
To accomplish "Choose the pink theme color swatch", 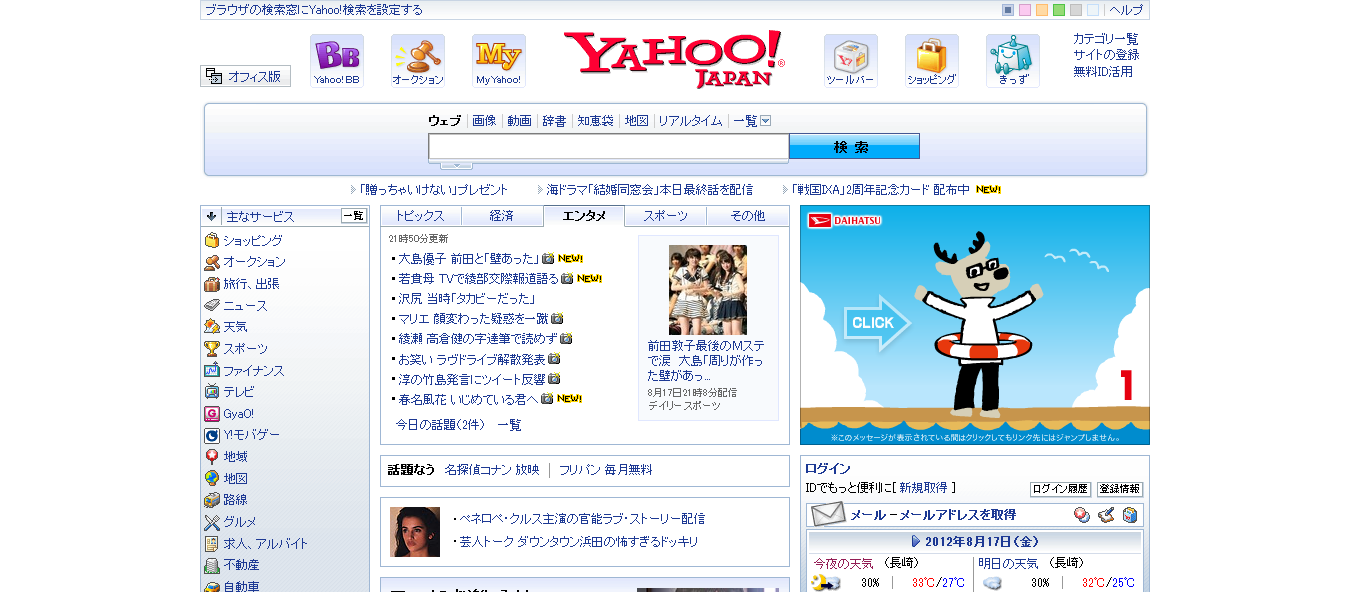I will tap(1025, 10).
